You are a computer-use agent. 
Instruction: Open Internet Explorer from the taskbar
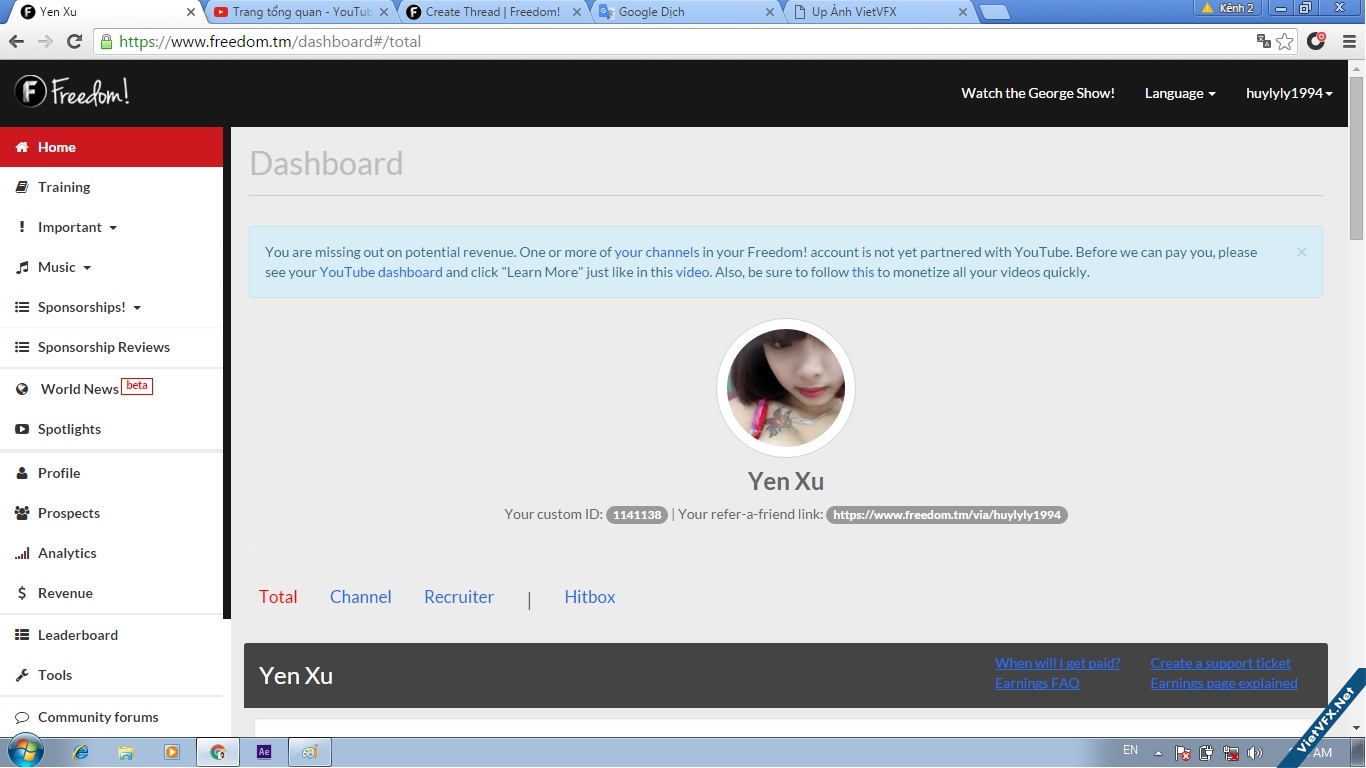[81, 752]
